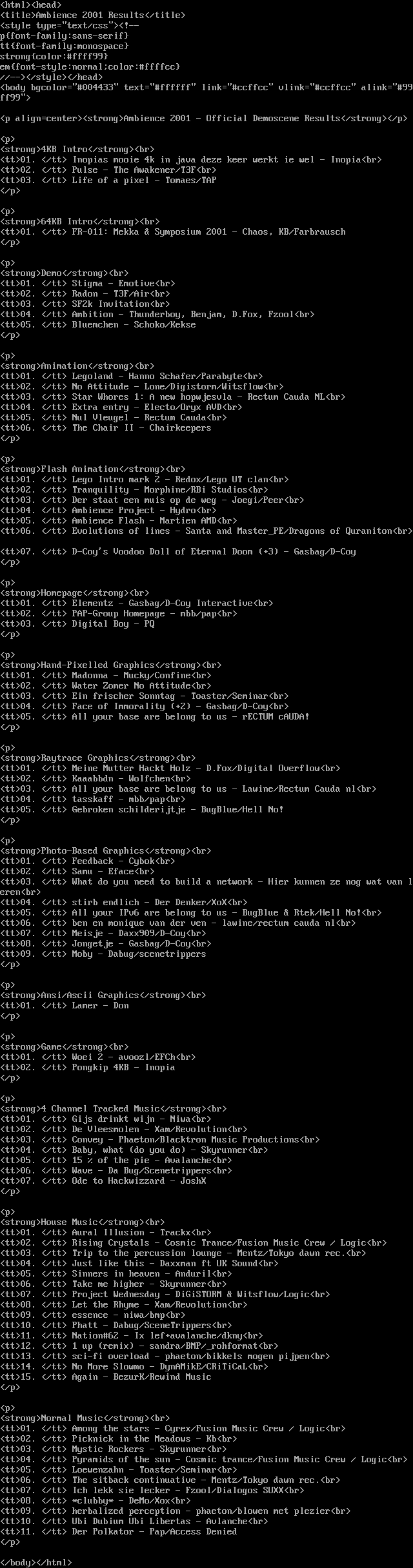Click the 'Der Polkator - Pap/Access Denied' line

click(154, 1531)
